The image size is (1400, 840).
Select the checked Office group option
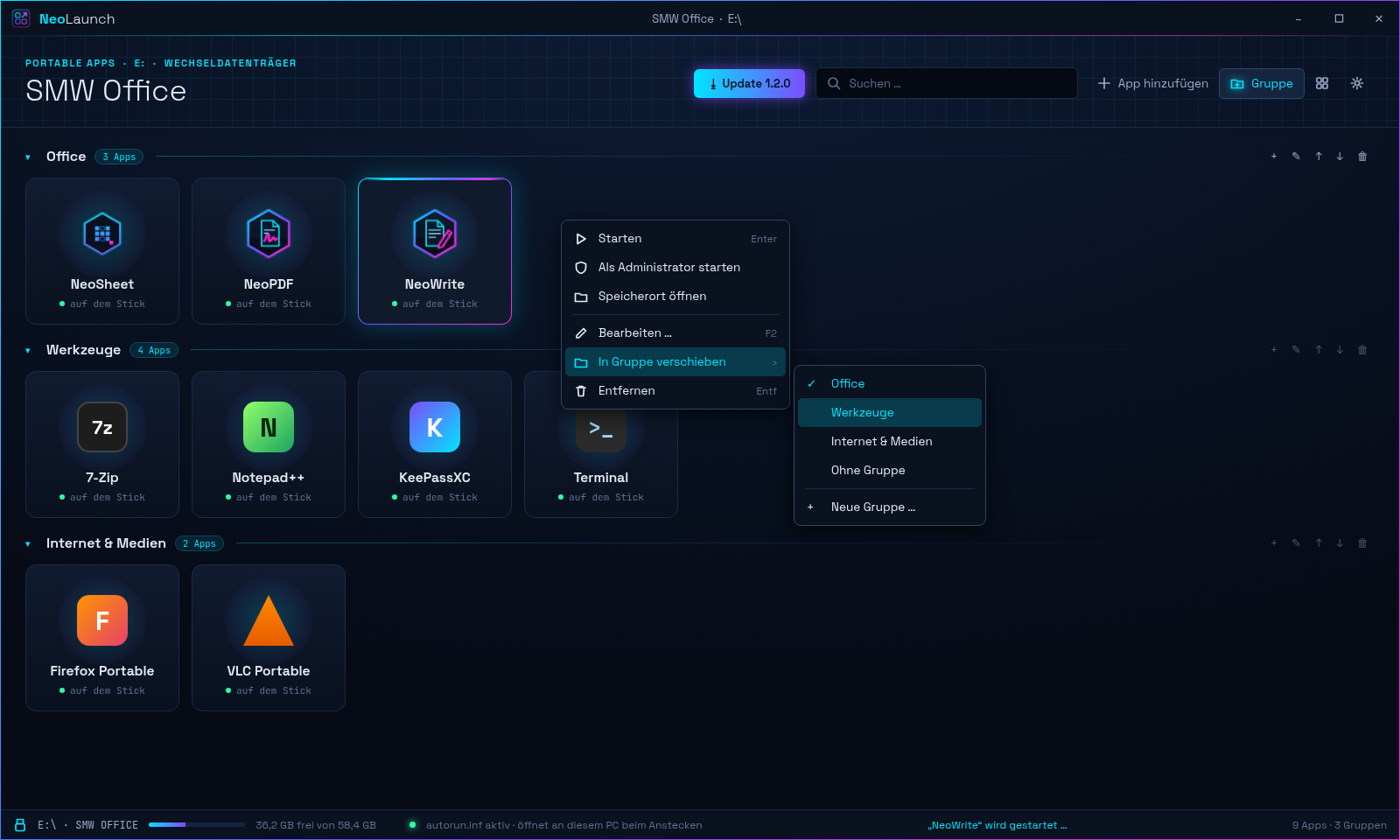[890, 383]
